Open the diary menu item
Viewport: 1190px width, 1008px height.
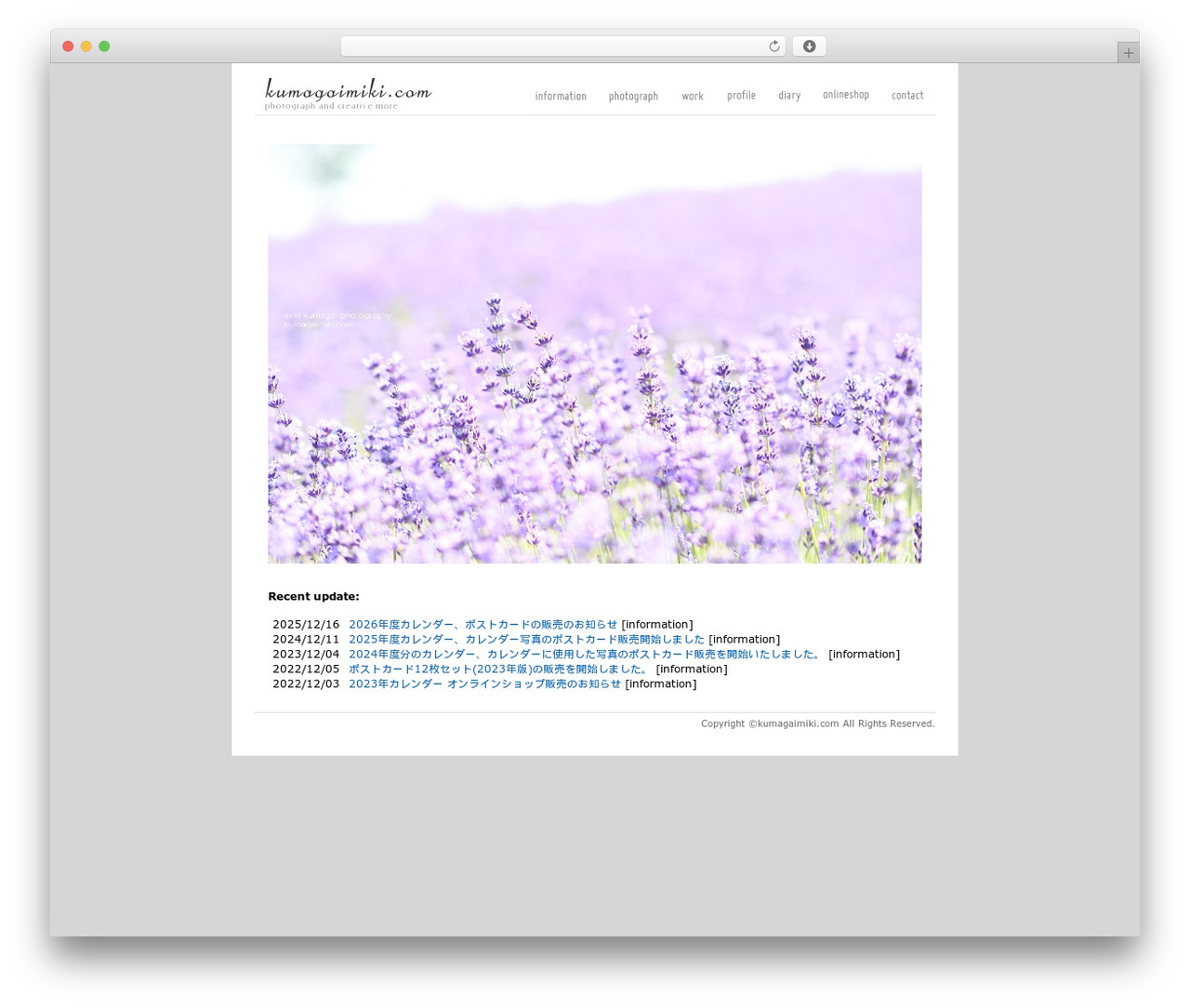789,95
